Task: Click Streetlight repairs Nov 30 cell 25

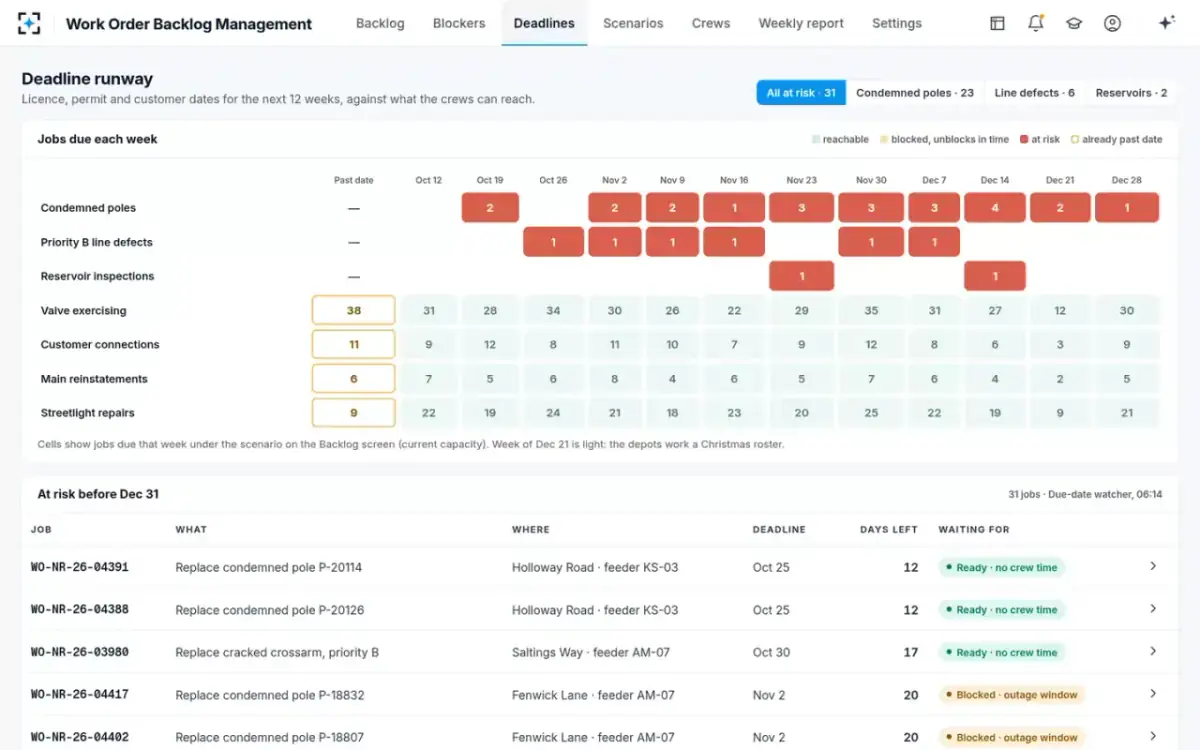Action: pos(871,413)
